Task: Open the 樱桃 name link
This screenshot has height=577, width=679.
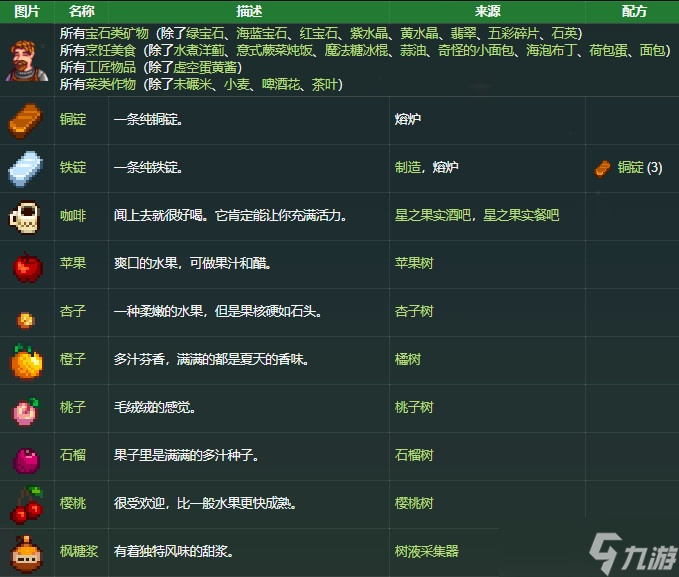Action: [x=73, y=503]
